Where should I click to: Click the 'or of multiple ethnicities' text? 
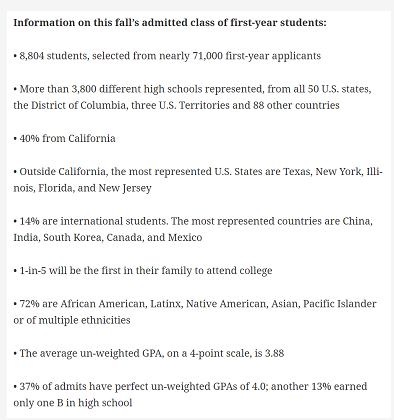tap(72, 320)
